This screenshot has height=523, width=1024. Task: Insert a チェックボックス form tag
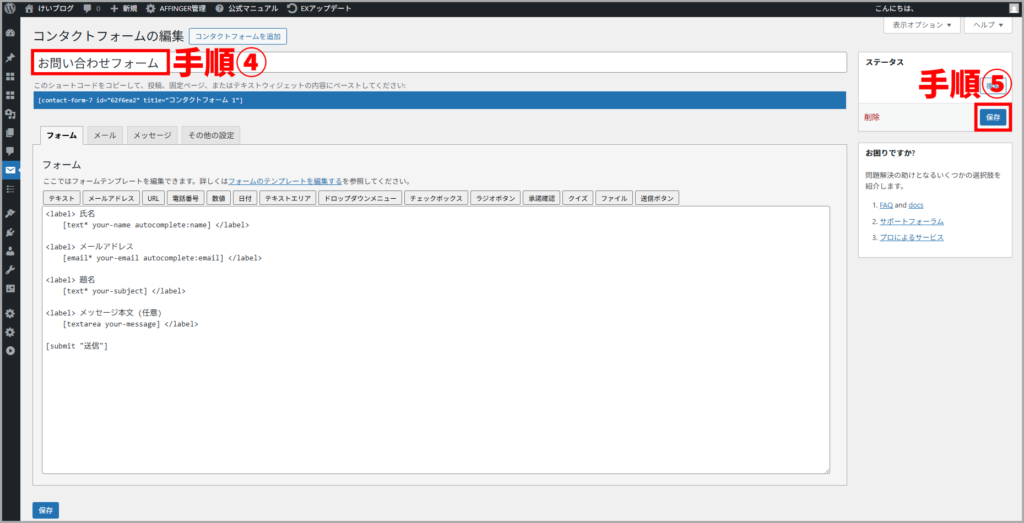pos(436,199)
